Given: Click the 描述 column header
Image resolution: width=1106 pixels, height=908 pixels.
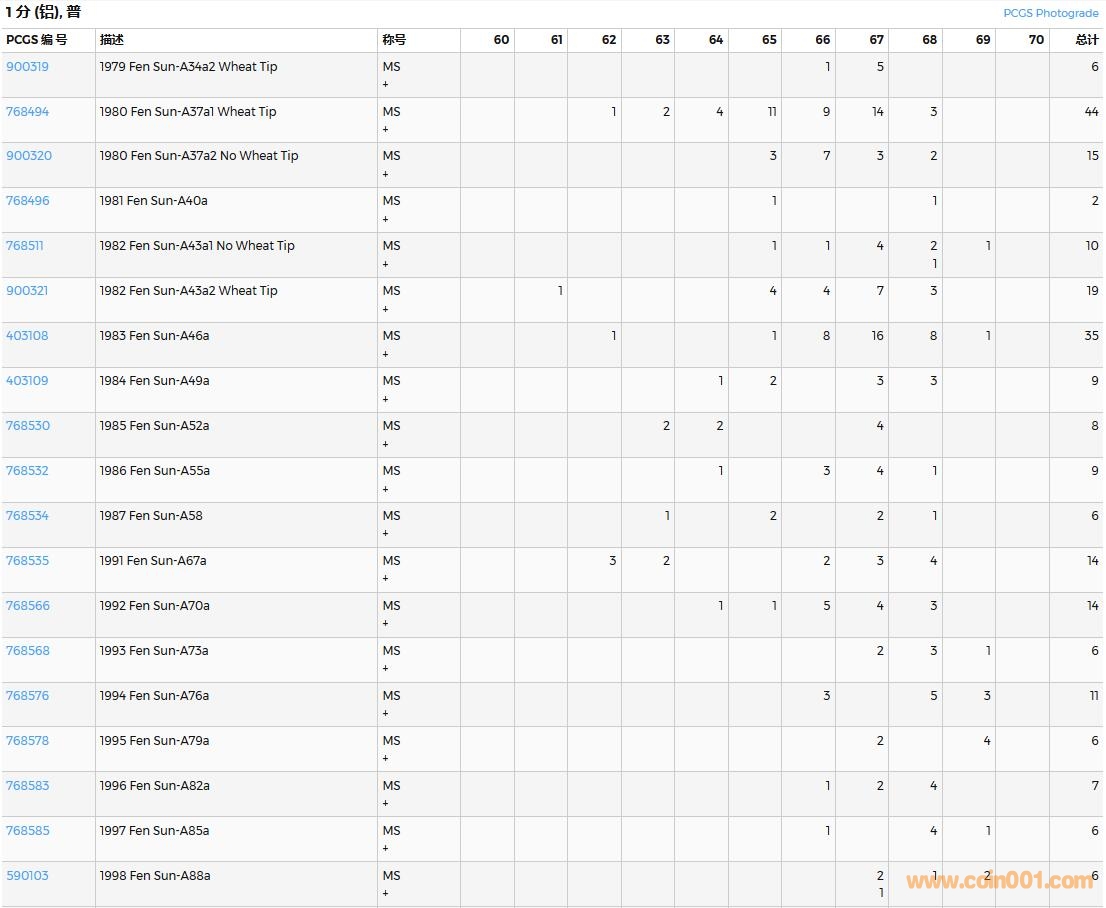Looking at the screenshot, I should point(112,40).
